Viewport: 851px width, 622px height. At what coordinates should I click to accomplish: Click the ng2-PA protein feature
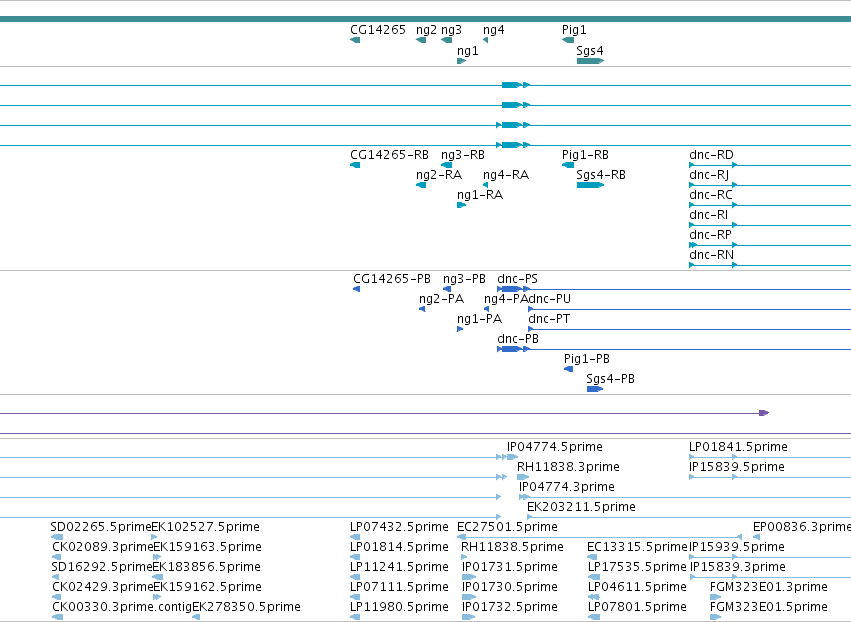click(x=422, y=309)
